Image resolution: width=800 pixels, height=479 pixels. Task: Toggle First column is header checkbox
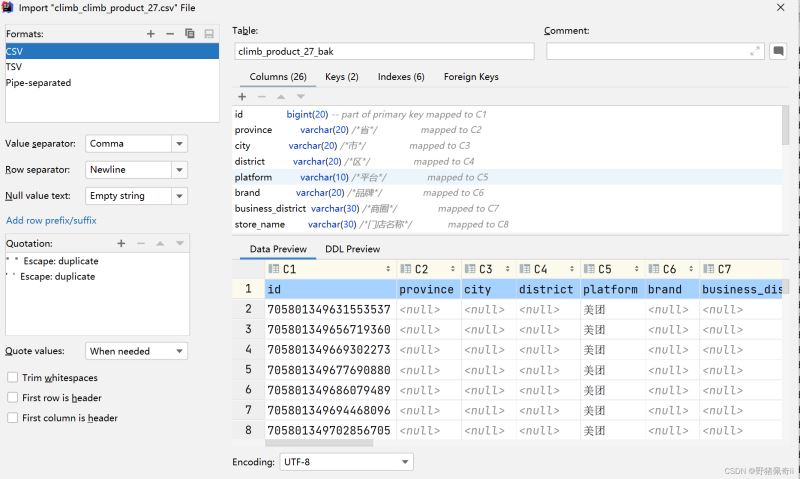point(12,418)
